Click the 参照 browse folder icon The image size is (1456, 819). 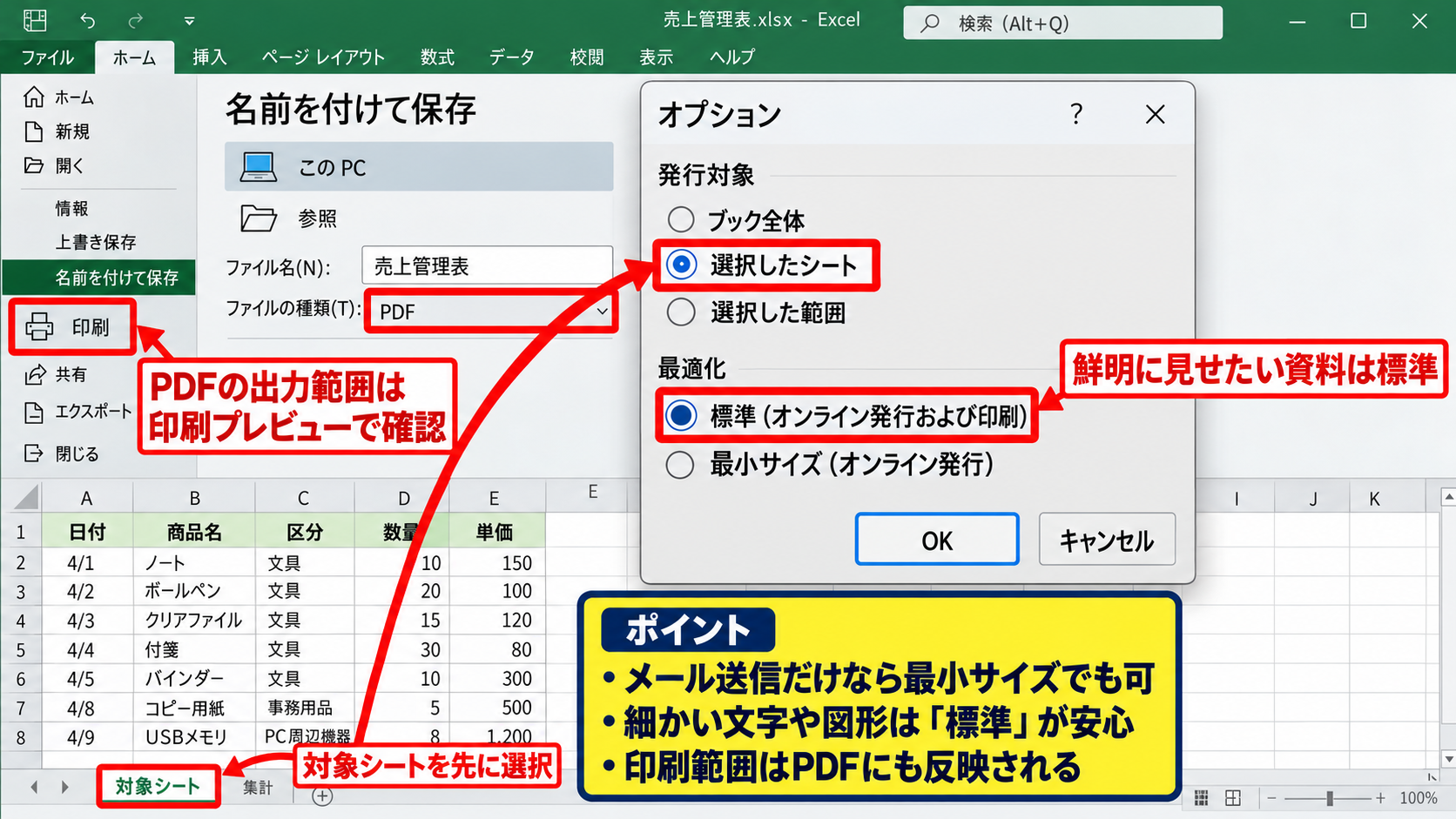259,218
